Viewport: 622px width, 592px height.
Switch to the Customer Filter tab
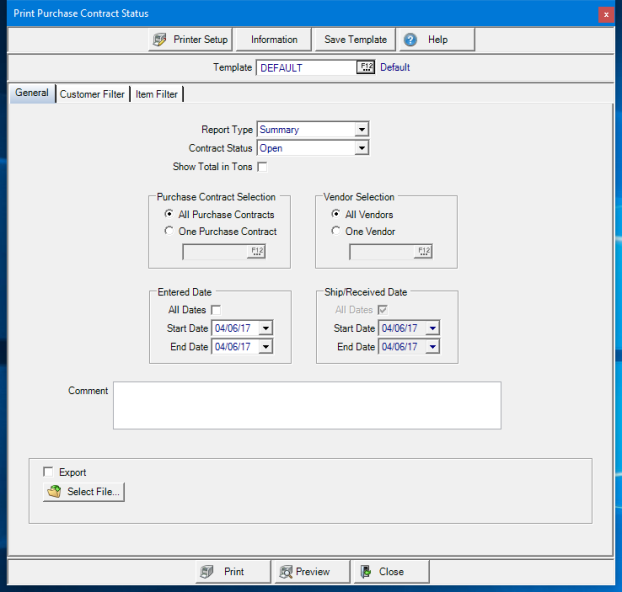tap(92, 94)
